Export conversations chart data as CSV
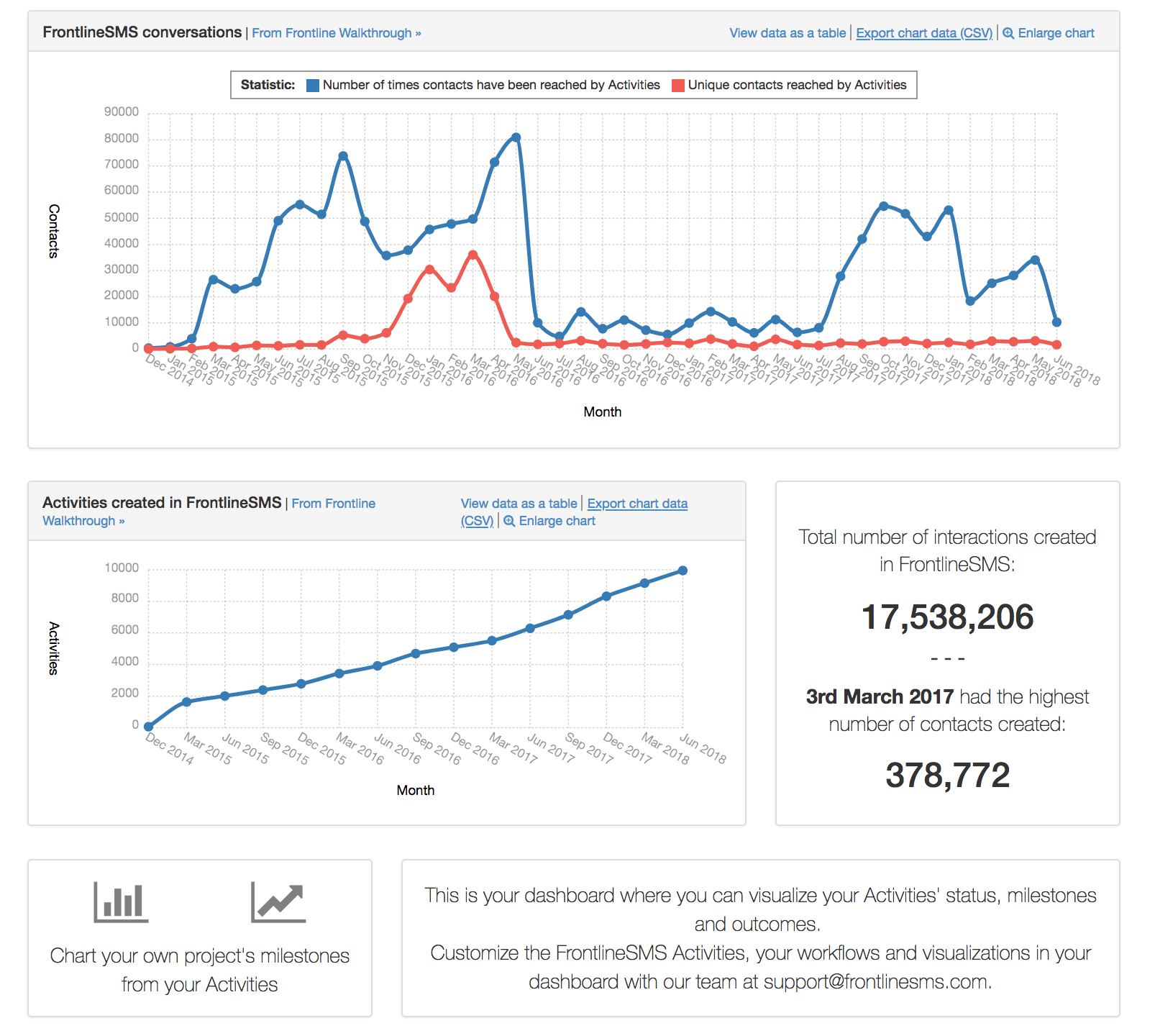 point(924,33)
